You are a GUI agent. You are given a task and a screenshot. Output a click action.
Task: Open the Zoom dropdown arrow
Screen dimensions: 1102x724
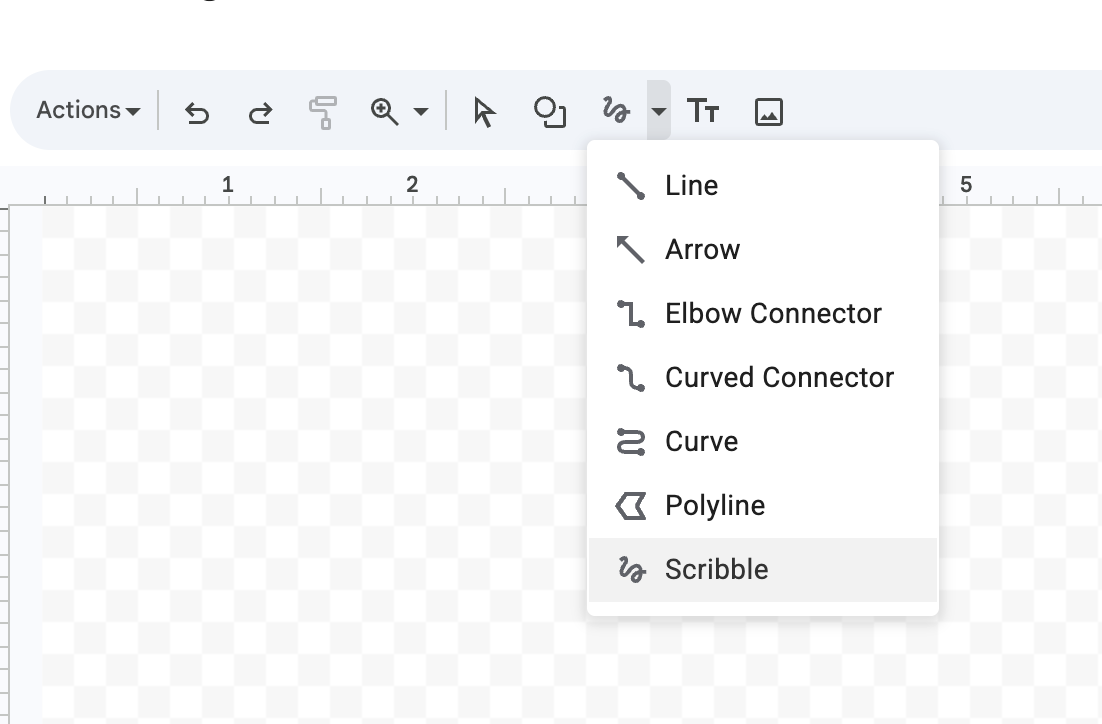(420, 112)
